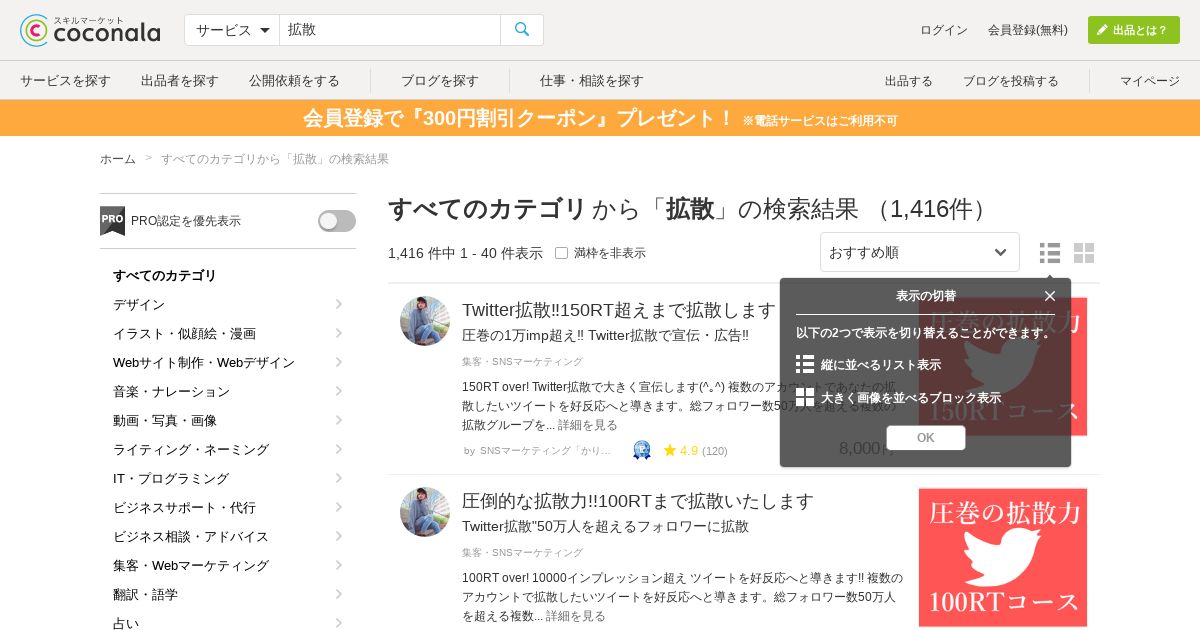Toggle PRO認定を優先表示 switch
The height and width of the screenshot is (630, 1200).
[337, 221]
